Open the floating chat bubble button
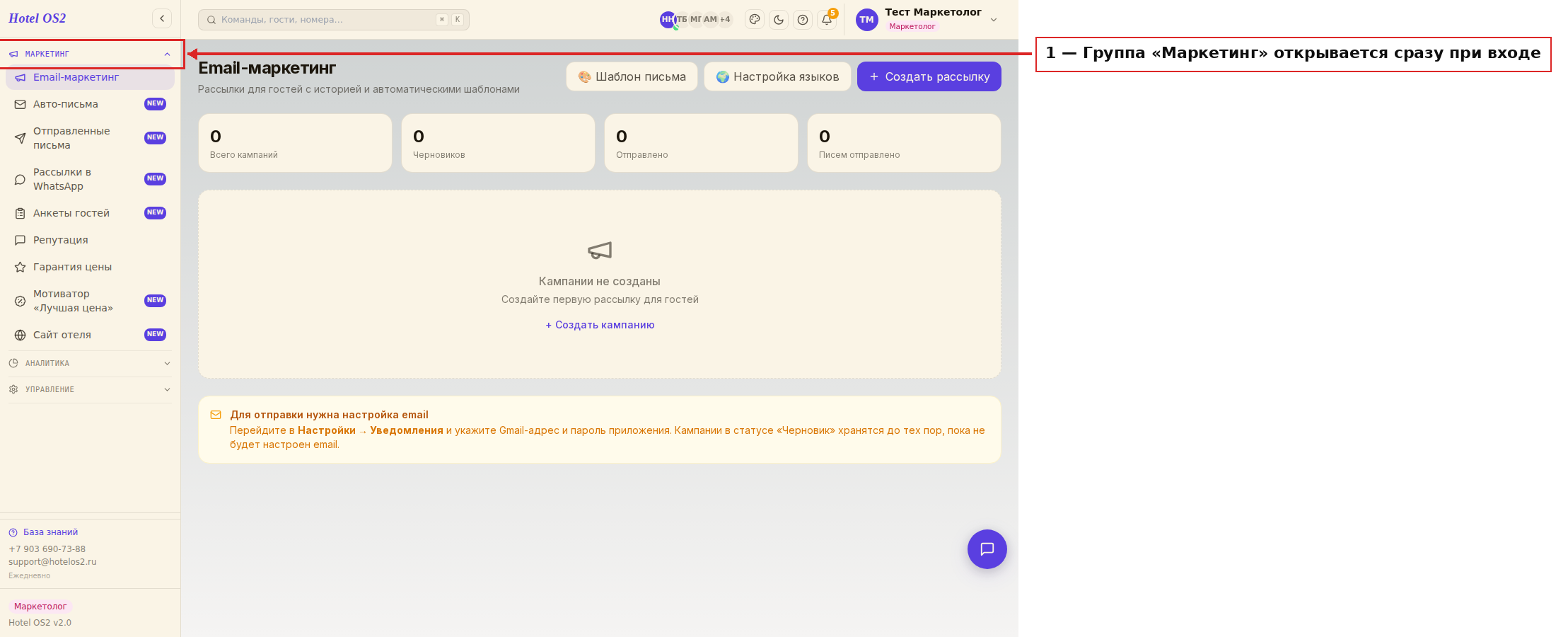 tap(987, 549)
